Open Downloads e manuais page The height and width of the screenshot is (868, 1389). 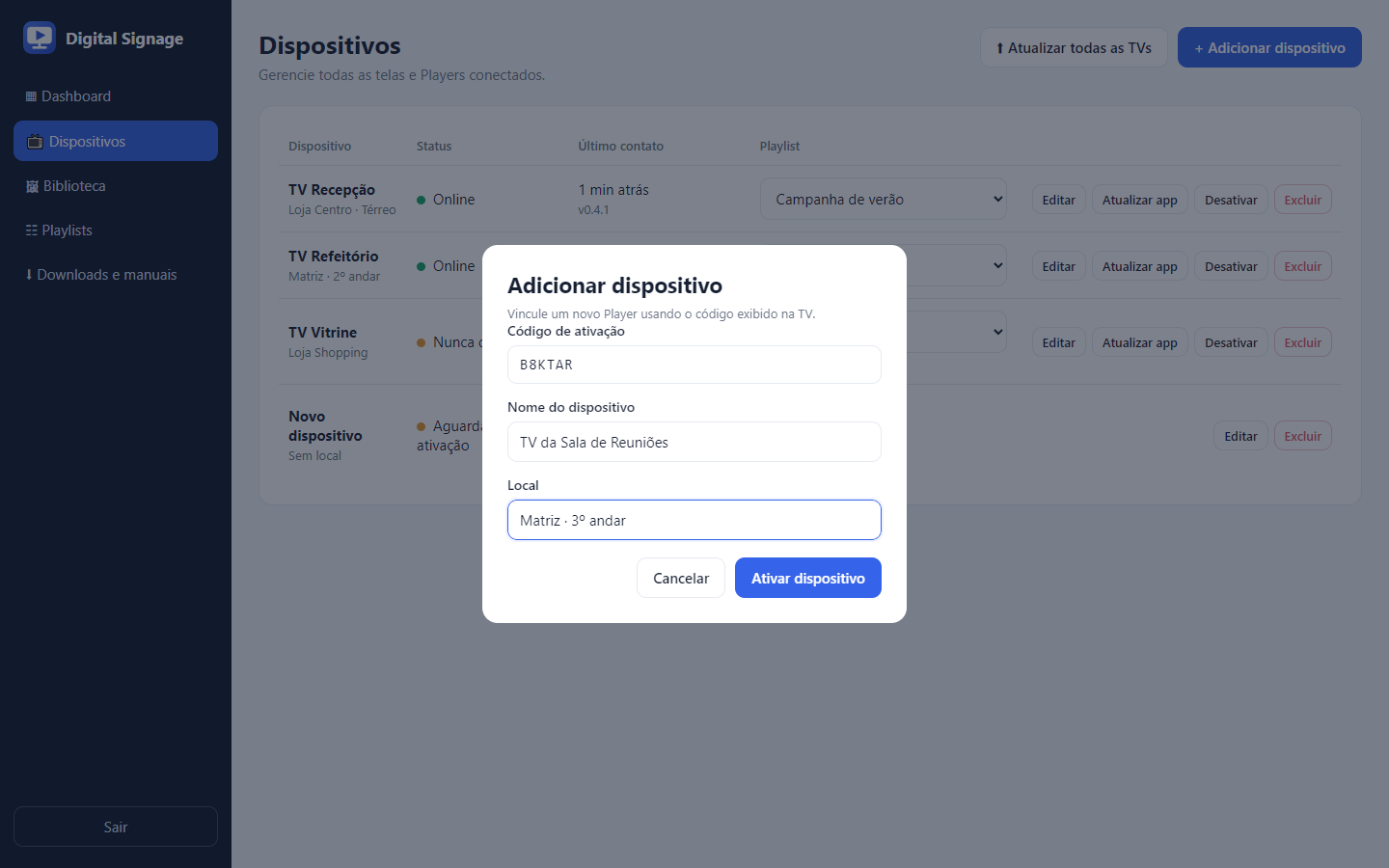[x=116, y=275]
